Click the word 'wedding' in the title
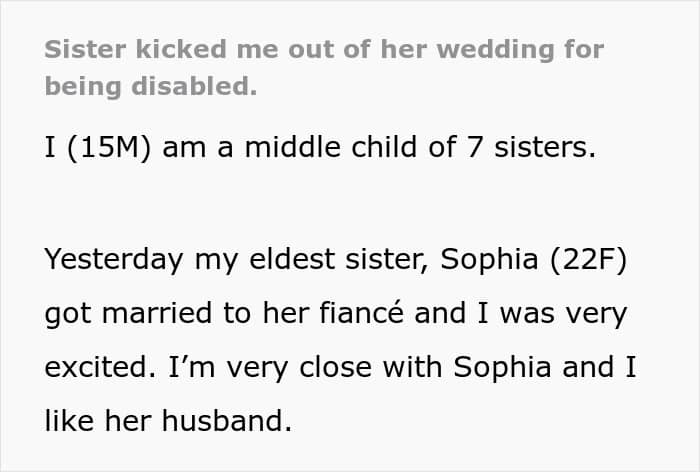Screen dimensions: 700x472 [x=495, y=50]
